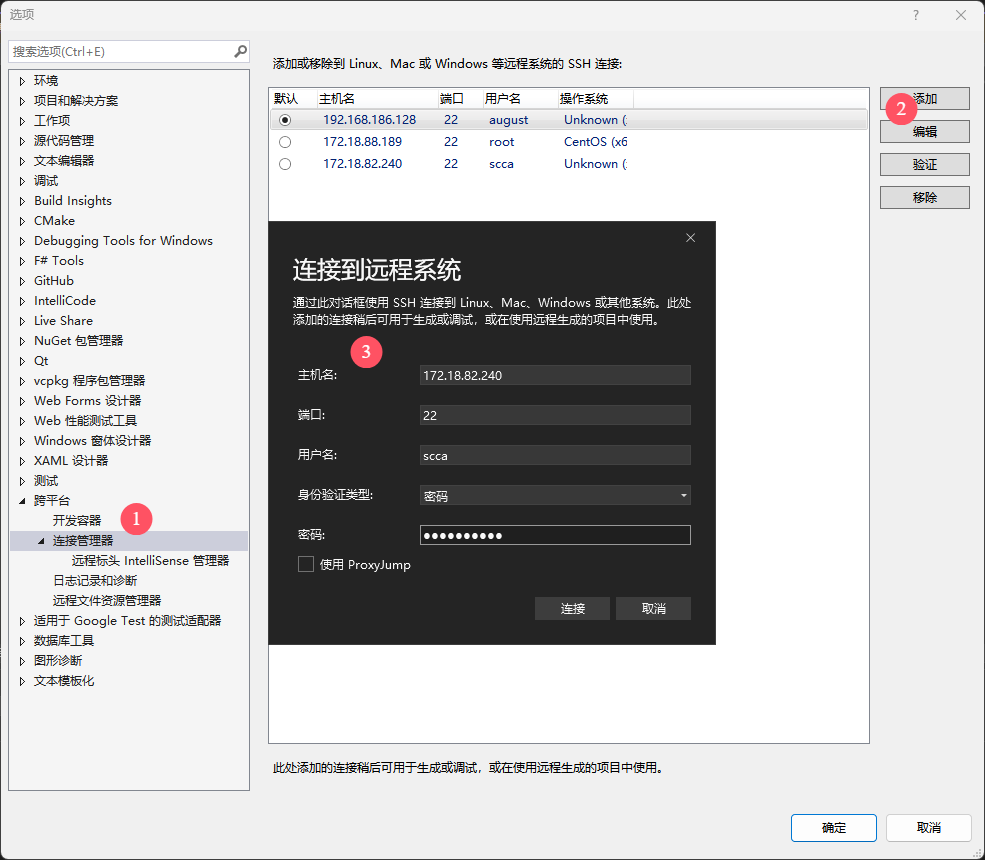
Task: Expand the CMake options node
Action: coord(23,221)
